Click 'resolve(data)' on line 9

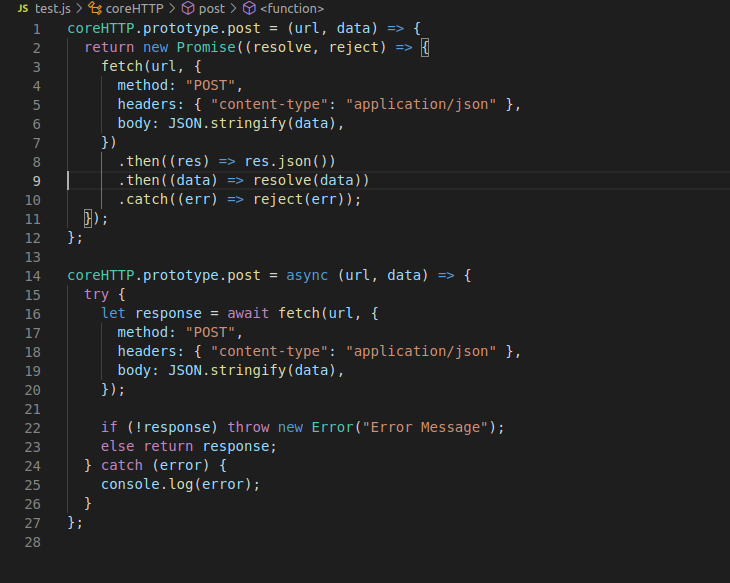pyautogui.click(x=307, y=181)
